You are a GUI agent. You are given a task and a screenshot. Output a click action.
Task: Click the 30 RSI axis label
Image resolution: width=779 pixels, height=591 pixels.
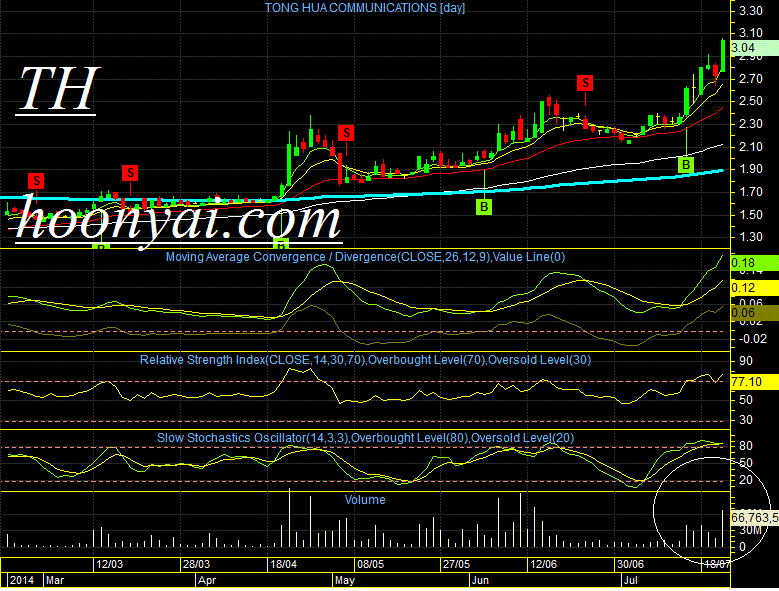click(746, 420)
